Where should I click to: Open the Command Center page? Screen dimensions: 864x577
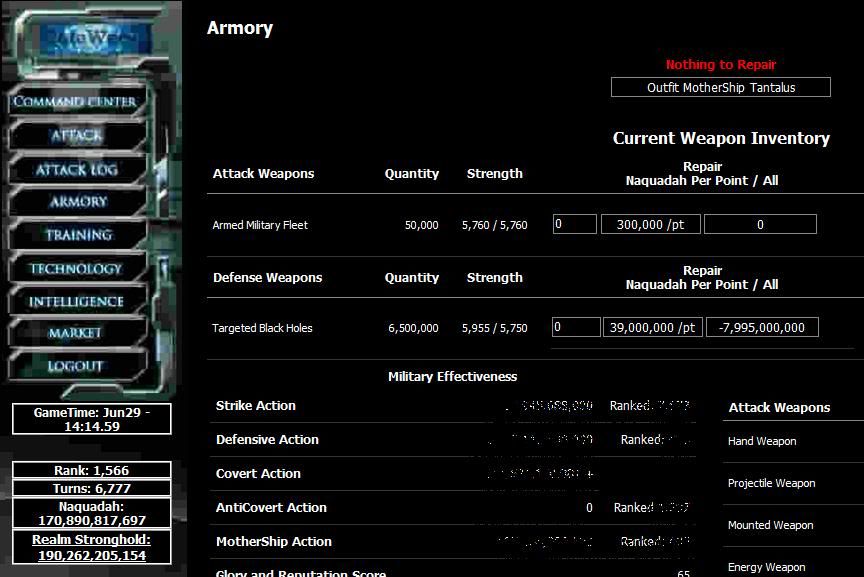click(x=75, y=102)
